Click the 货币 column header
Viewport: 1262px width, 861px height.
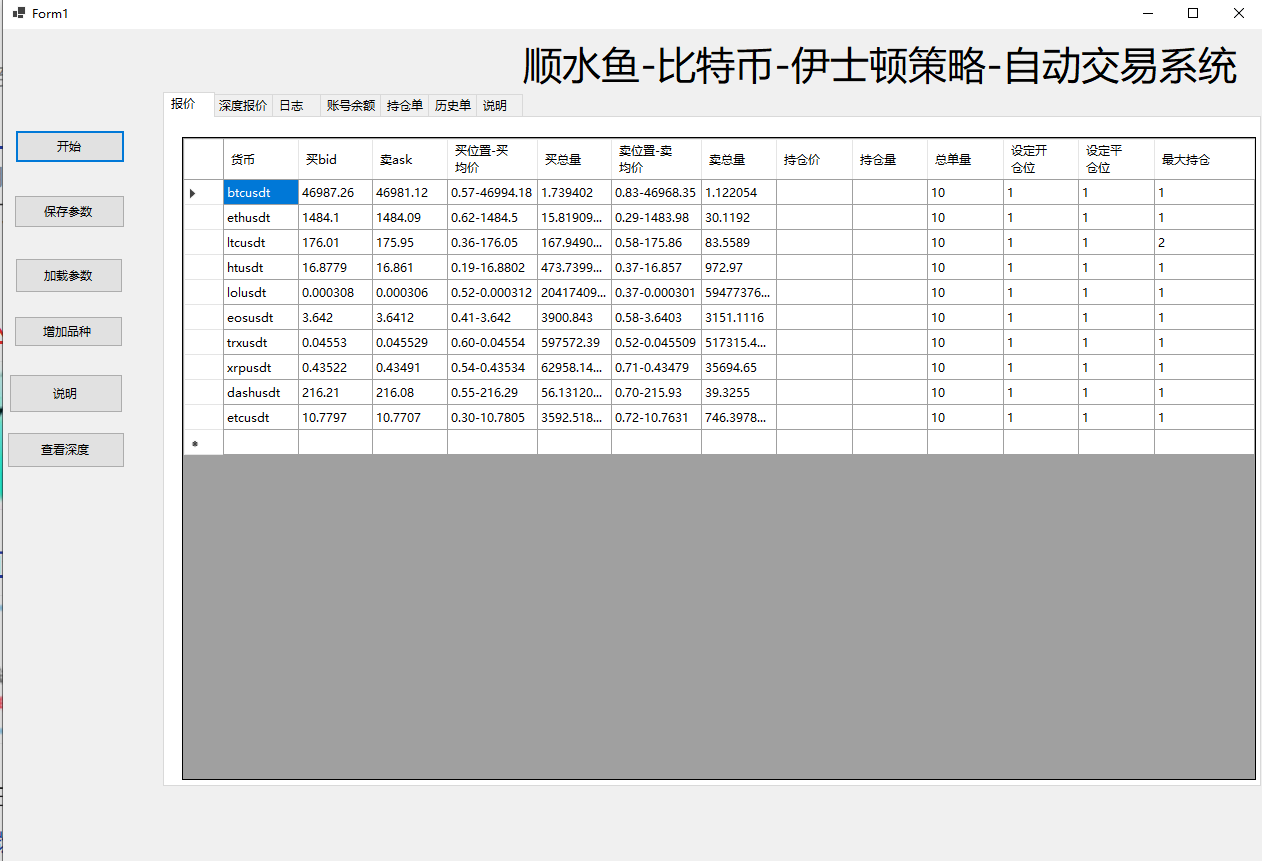coord(260,159)
